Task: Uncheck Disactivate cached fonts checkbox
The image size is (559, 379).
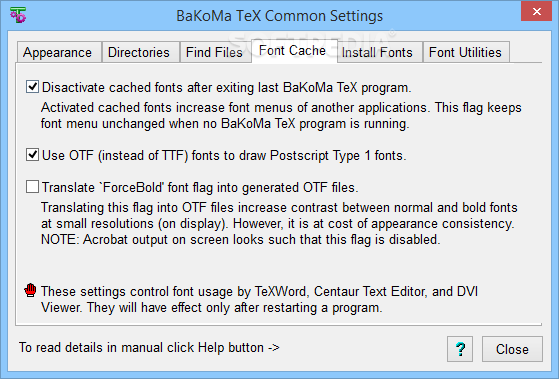Action: (32, 87)
